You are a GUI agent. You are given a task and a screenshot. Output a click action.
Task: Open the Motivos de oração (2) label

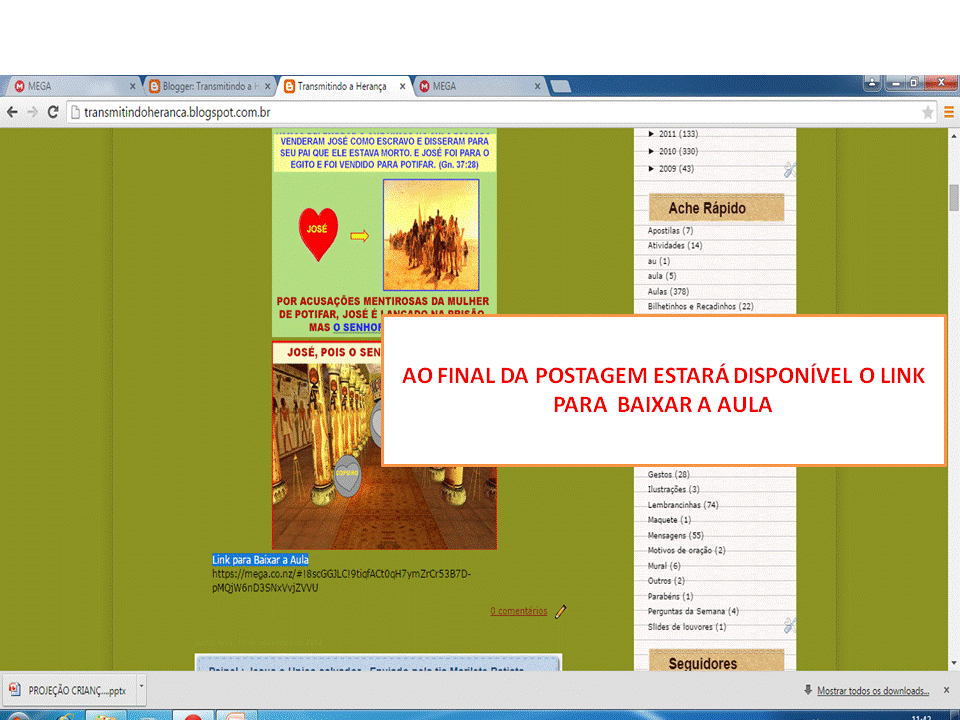(686, 550)
